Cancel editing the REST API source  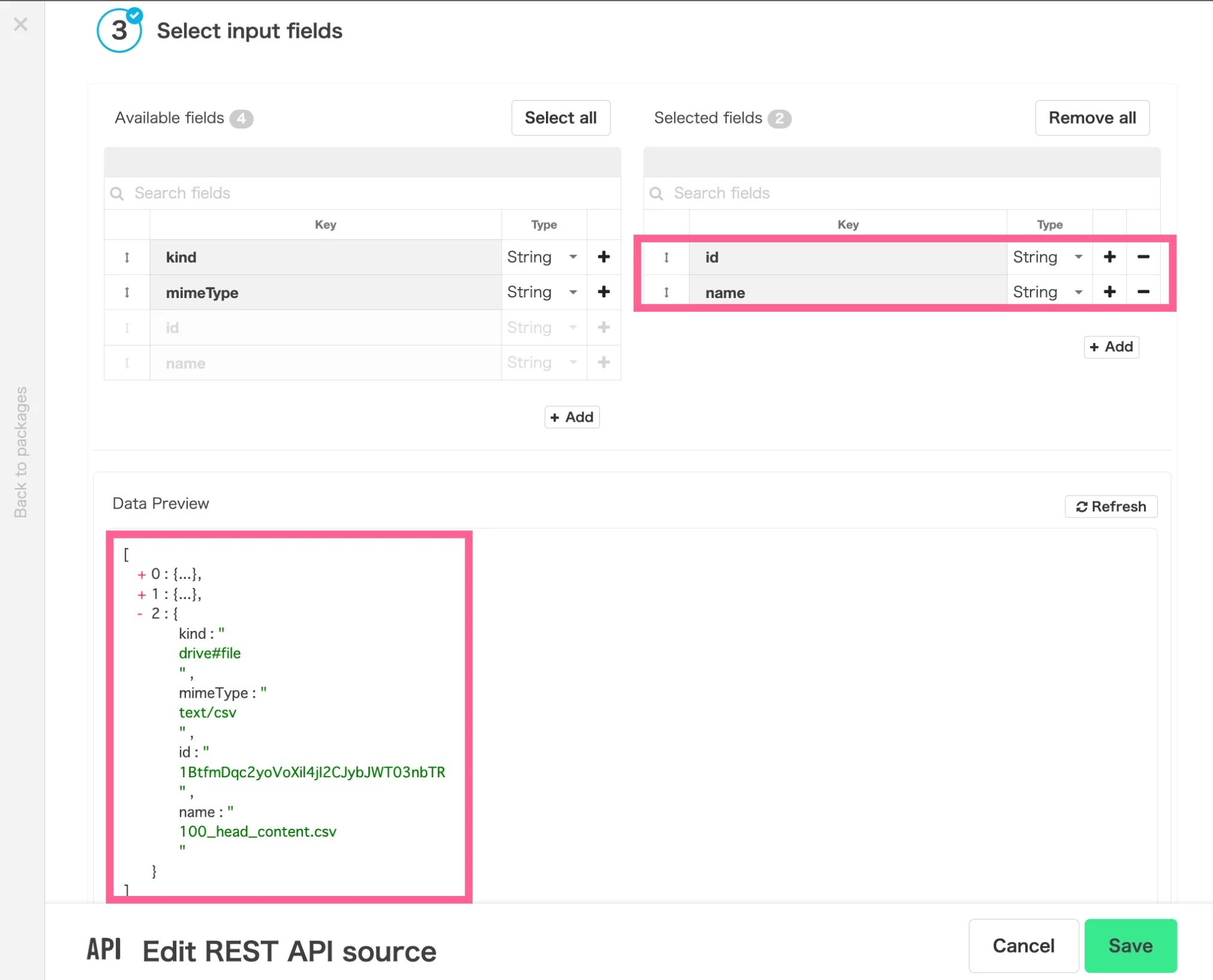[x=1023, y=945]
